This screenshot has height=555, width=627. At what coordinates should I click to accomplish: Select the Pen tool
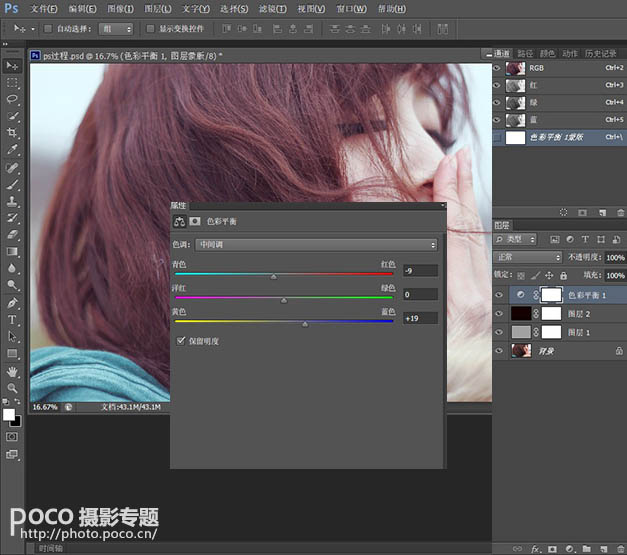click(13, 303)
